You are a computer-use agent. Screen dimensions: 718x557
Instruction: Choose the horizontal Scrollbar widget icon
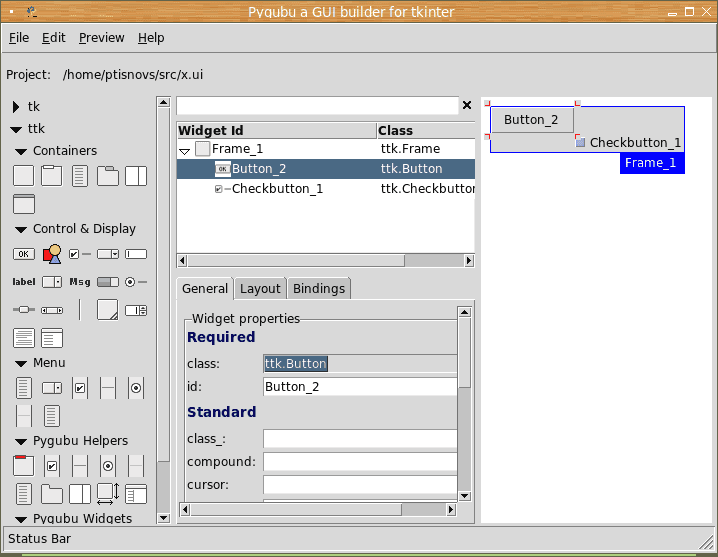click(52, 311)
